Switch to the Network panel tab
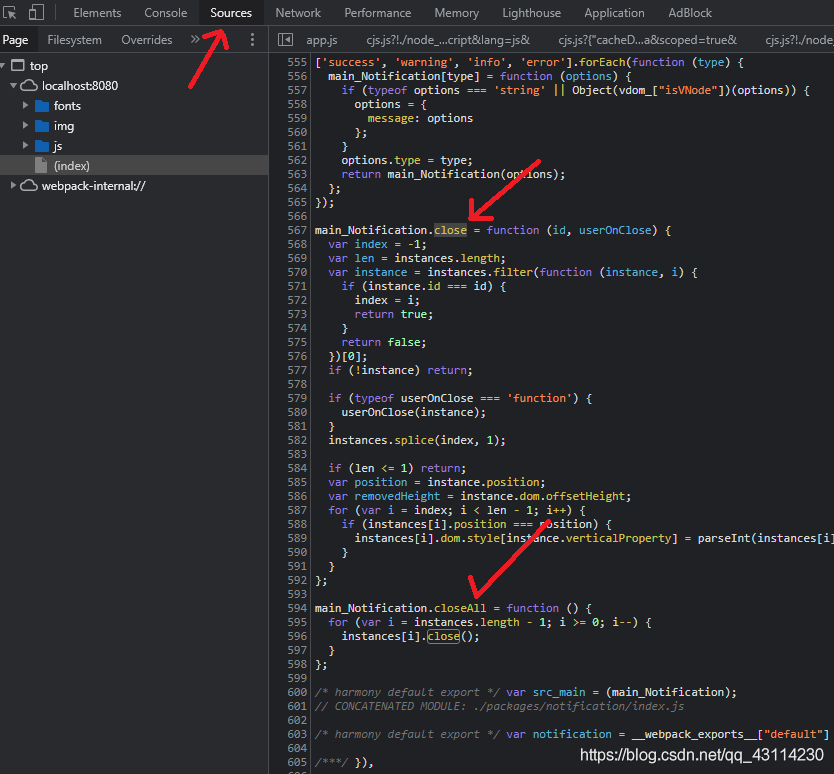 [x=298, y=13]
